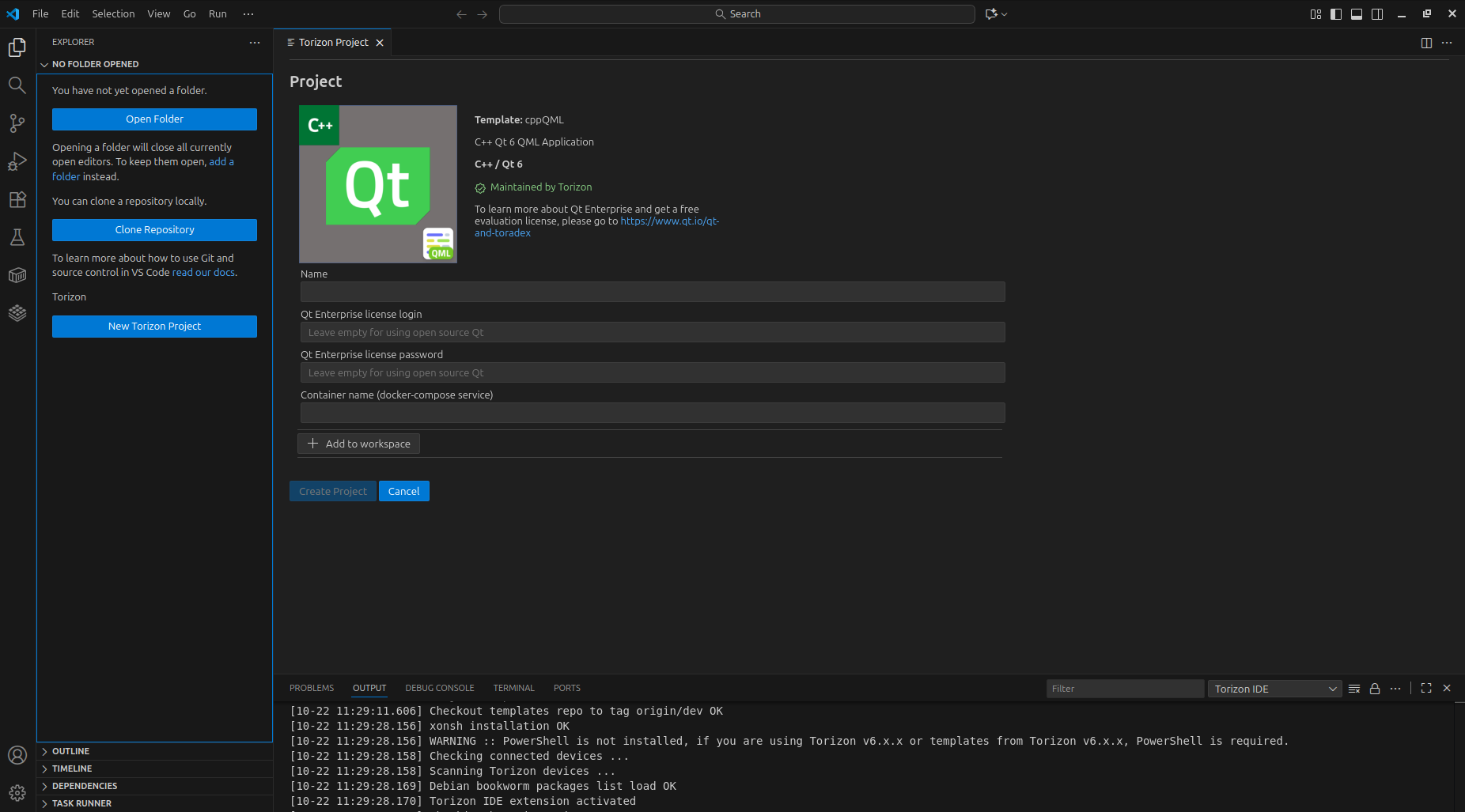
Task: Open the Docker containers view icon
Action: [x=17, y=275]
